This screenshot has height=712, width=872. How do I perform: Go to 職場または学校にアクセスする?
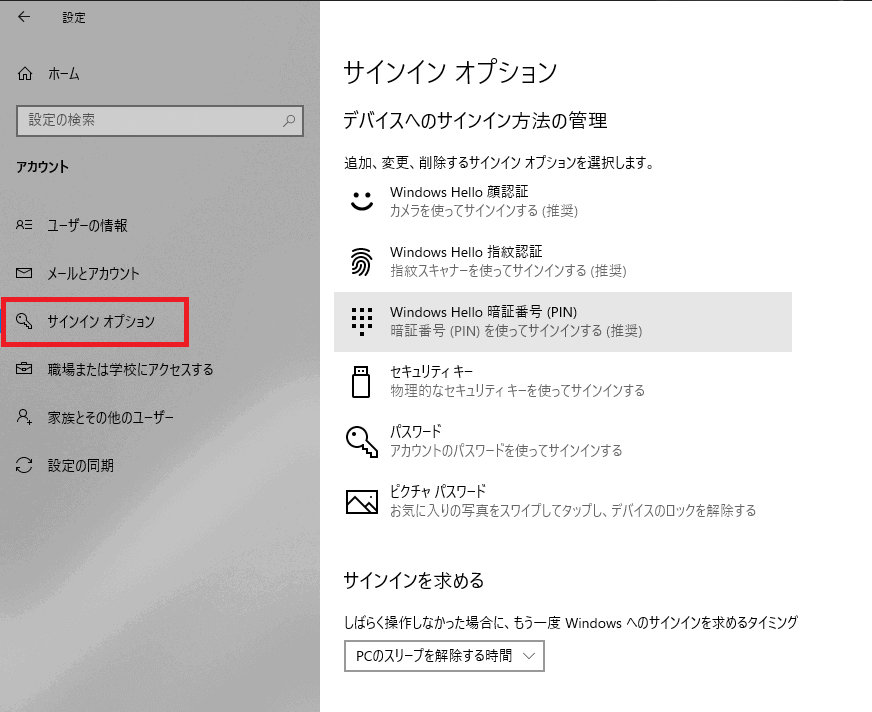point(130,369)
